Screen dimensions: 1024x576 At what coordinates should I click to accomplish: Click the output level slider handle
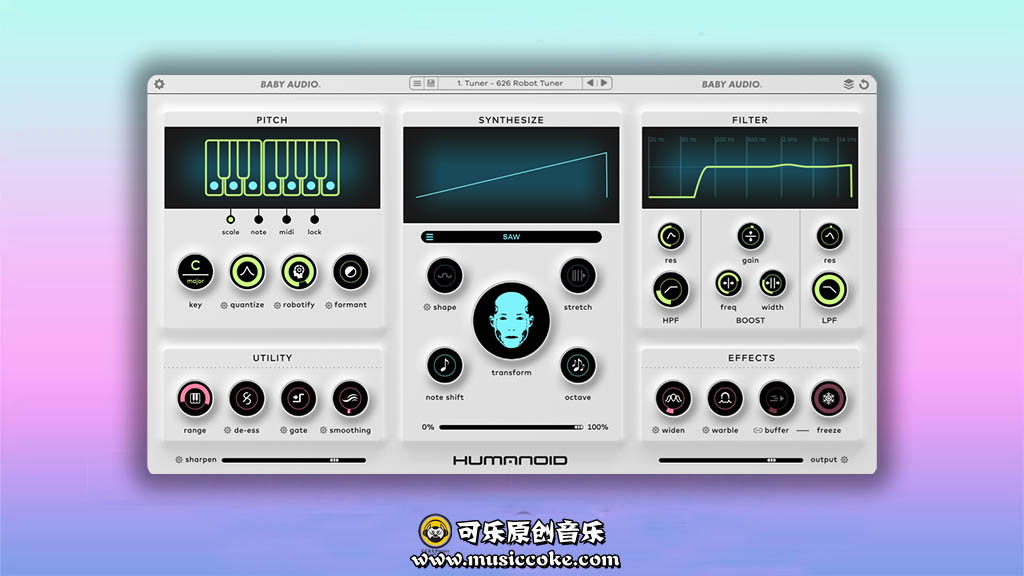coord(771,460)
